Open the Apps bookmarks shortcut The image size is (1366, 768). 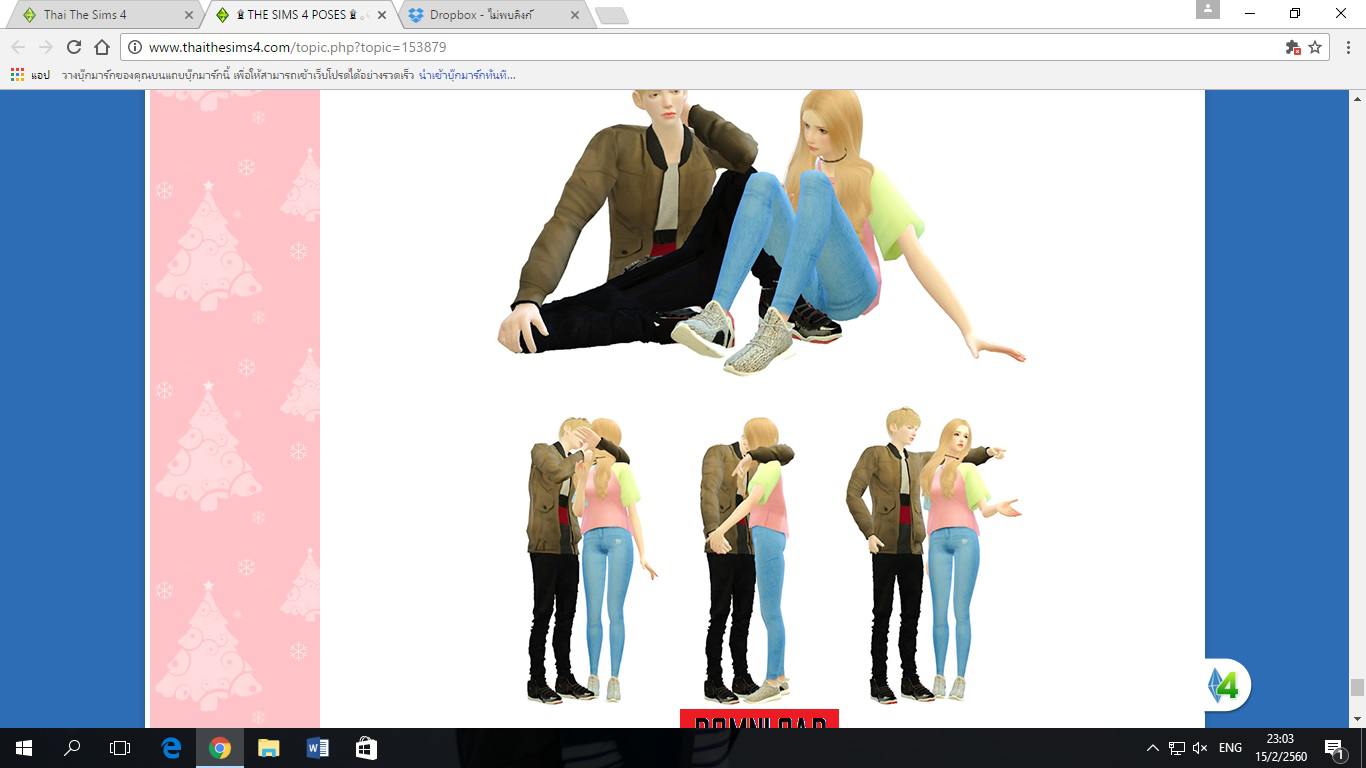point(30,75)
